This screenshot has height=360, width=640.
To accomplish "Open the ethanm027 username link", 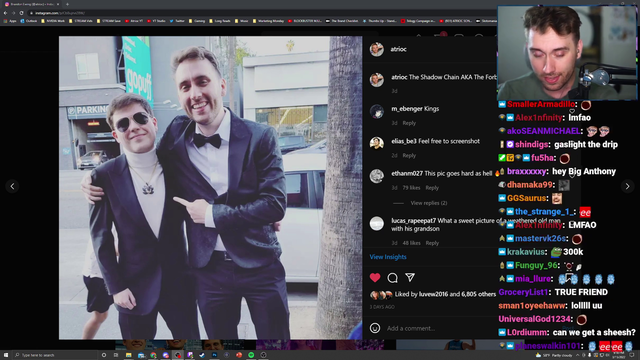I will tap(407, 173).
